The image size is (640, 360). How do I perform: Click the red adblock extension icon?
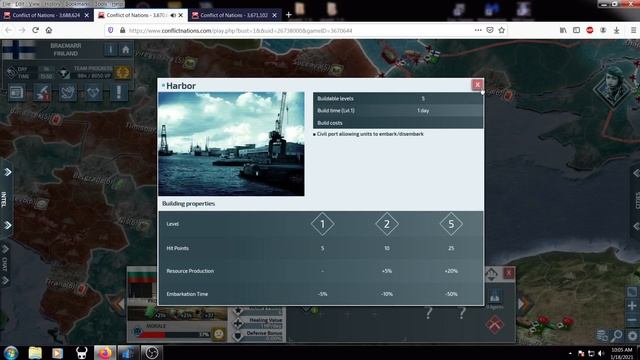(590, 30)
